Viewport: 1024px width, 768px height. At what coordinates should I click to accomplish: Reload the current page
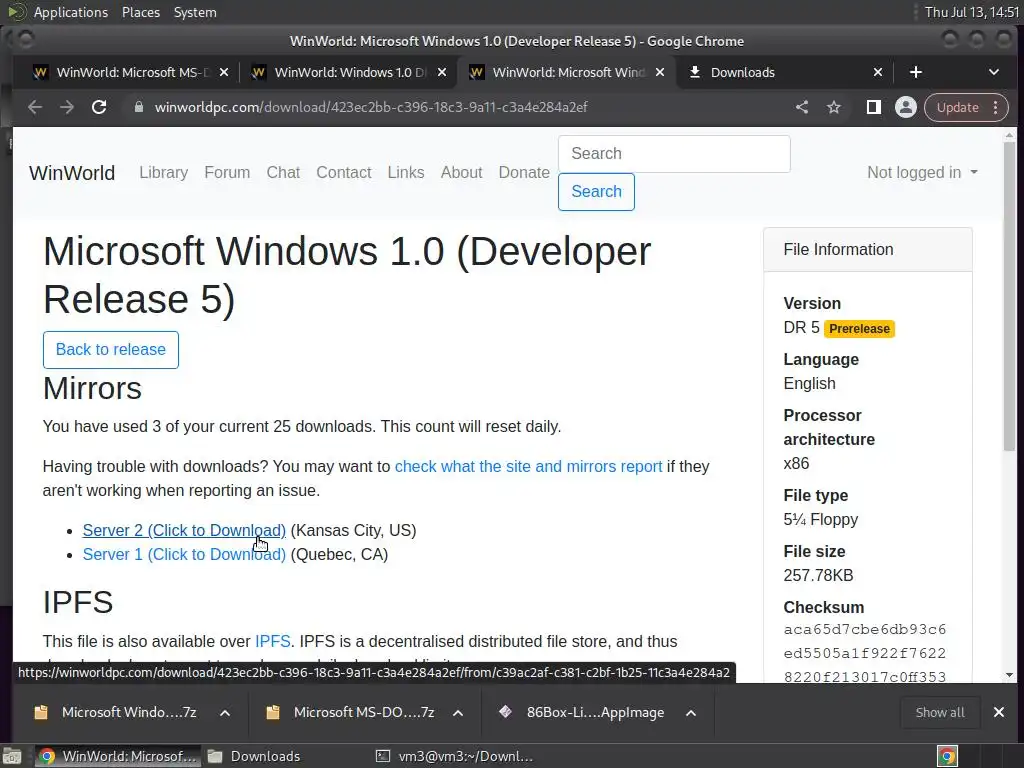click(x=99, y=107)
